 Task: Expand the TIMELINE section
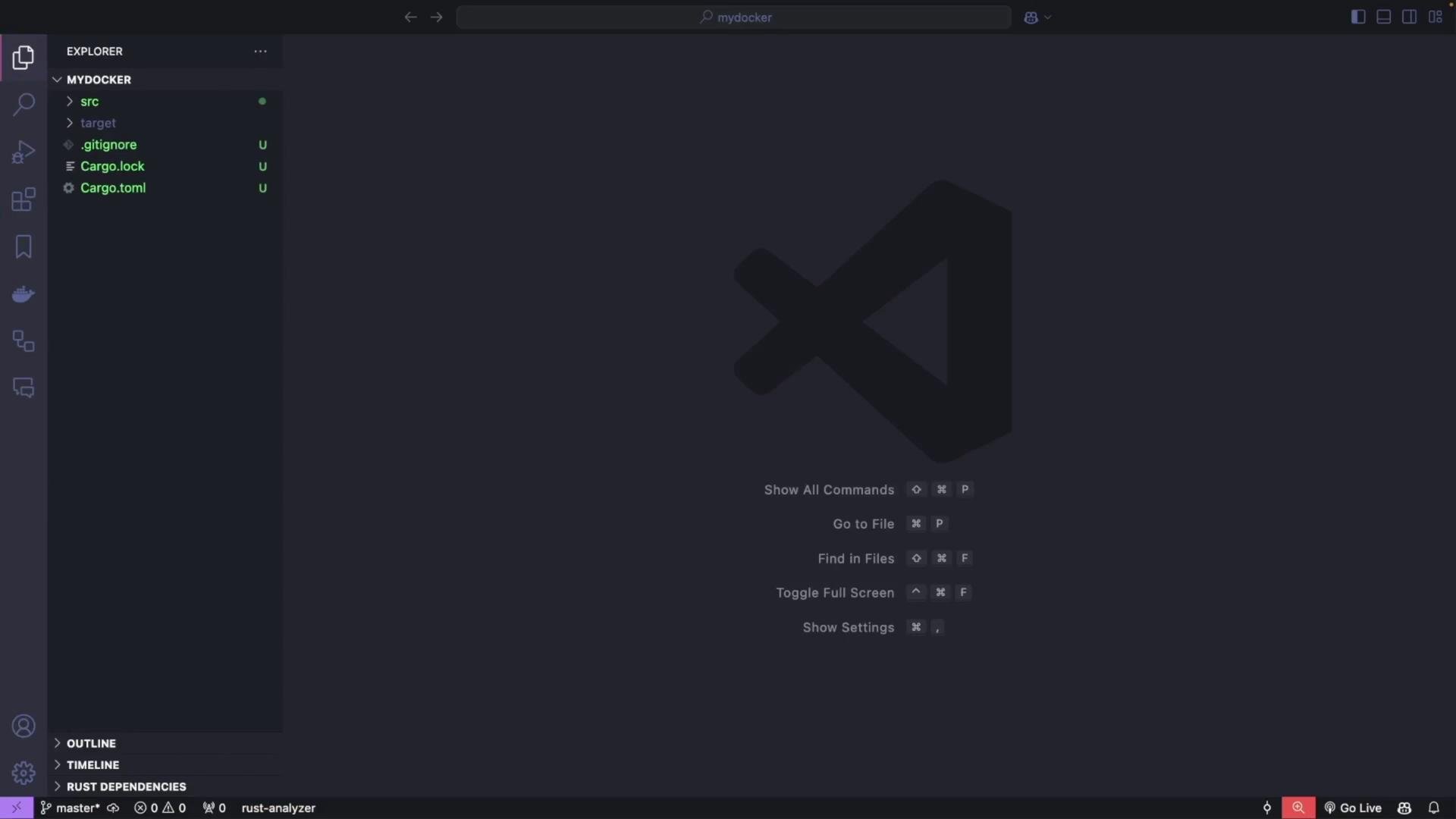(165, 764)
